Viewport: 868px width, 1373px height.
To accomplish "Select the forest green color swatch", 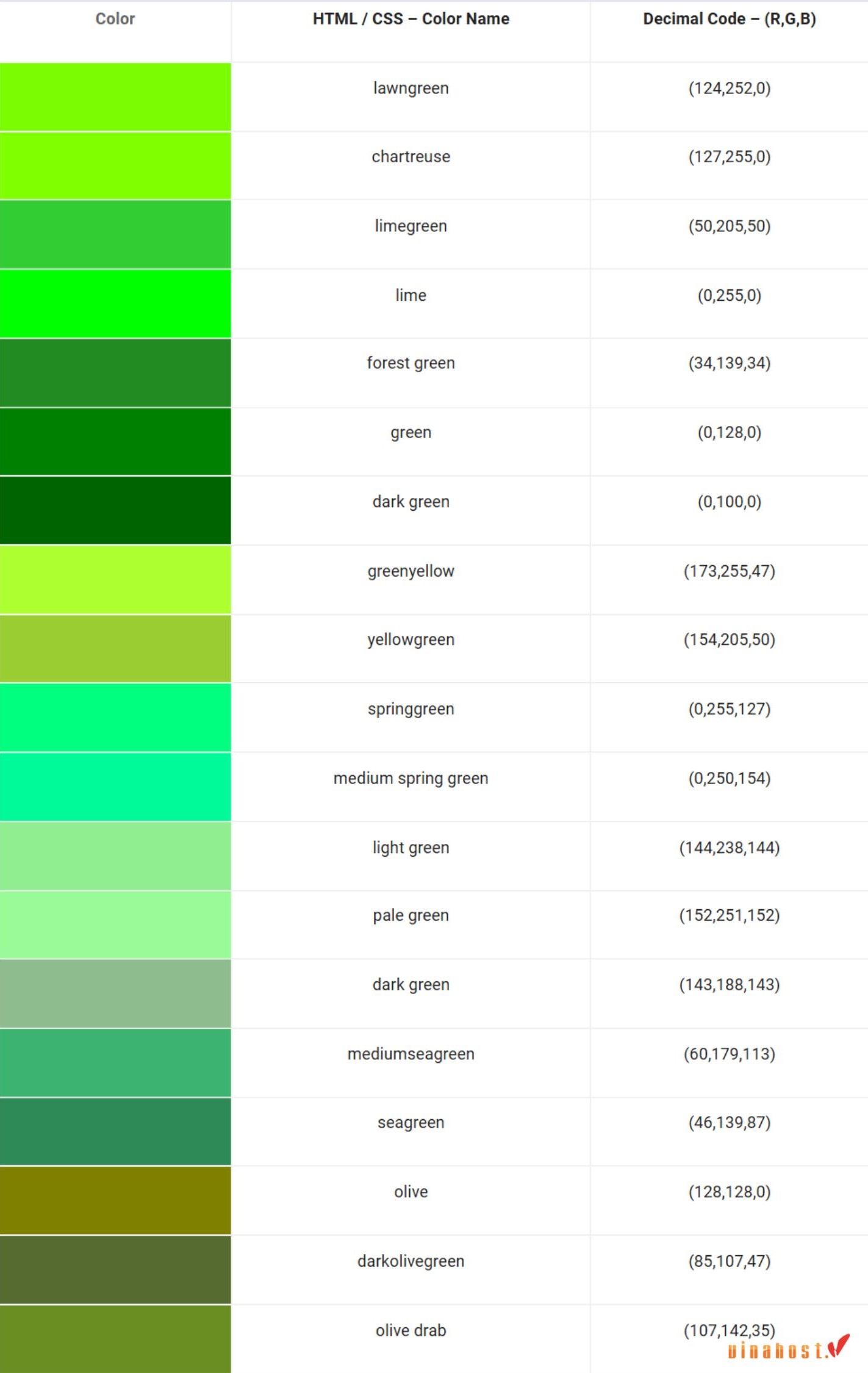I will [115, 373].
